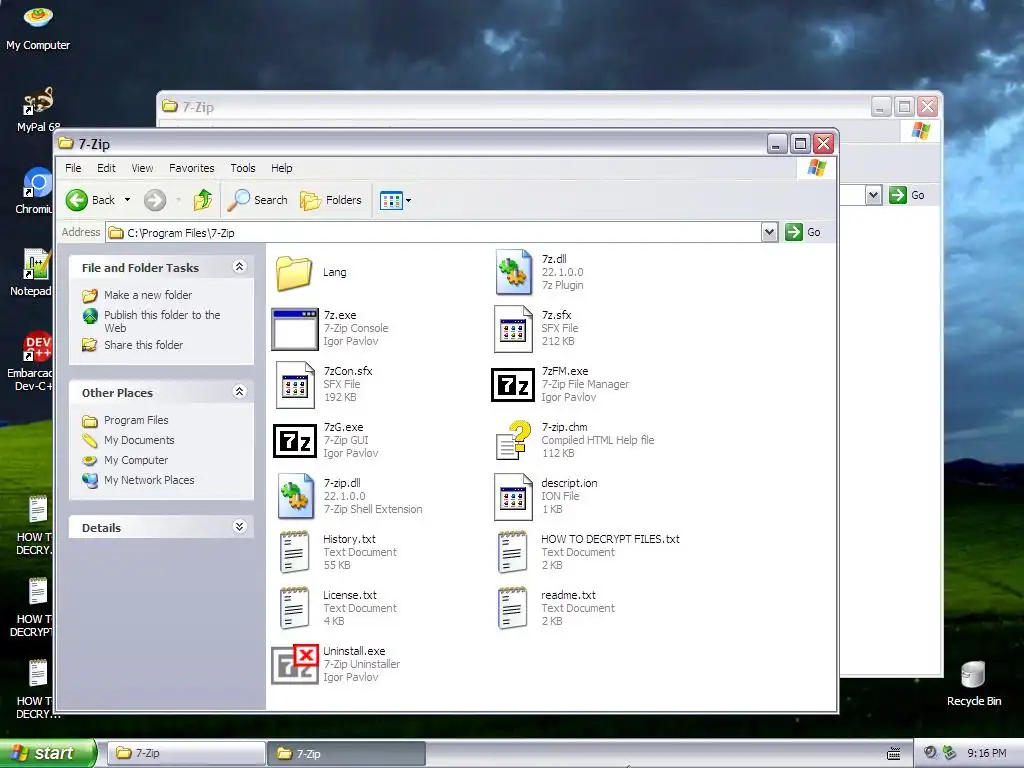Screen dimensions: 1024x768
Task: Open the Edit menu
Action: click(x=106, y=168)
